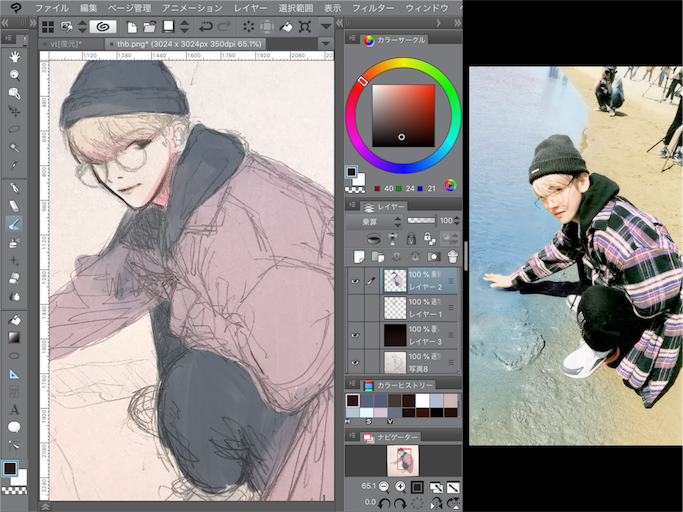Hide レイヤー 3 with eye icon
This screenshot has width=683, height=512.
pyautogui.click(x=355, y=335)
